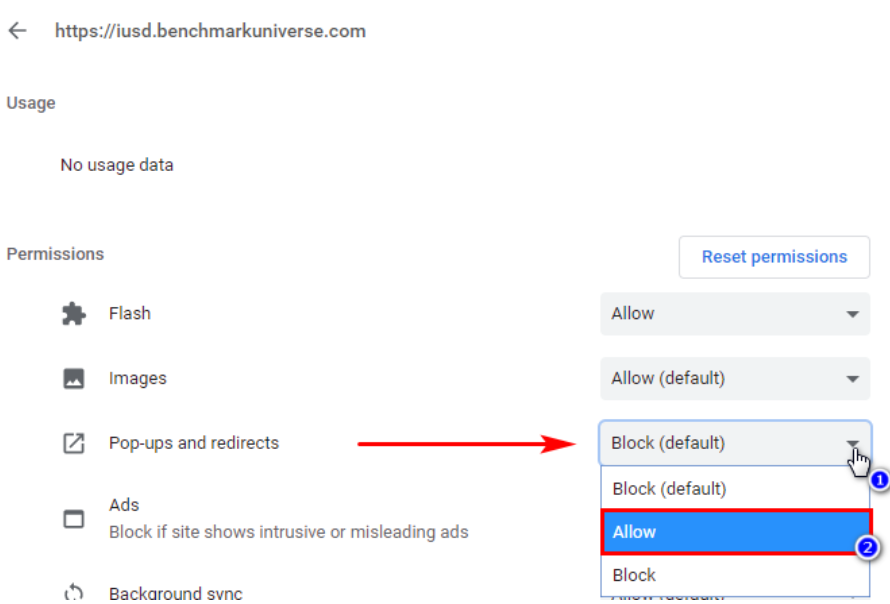Click the Reset permissions button
Image resolution: width=890 pixels, height=604 pixels.
(774, 257)
